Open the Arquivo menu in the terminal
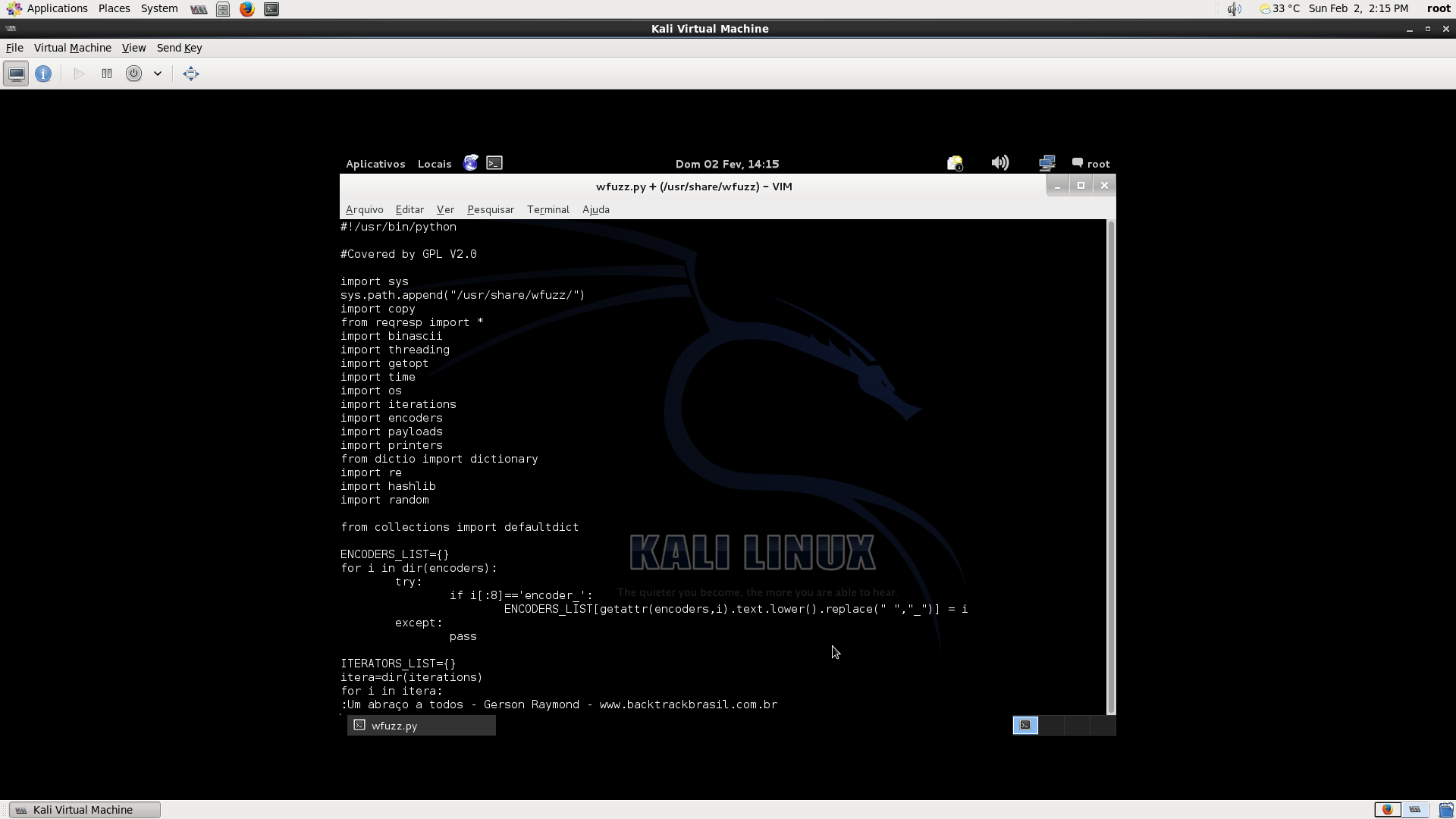 (x=364, y=209)
